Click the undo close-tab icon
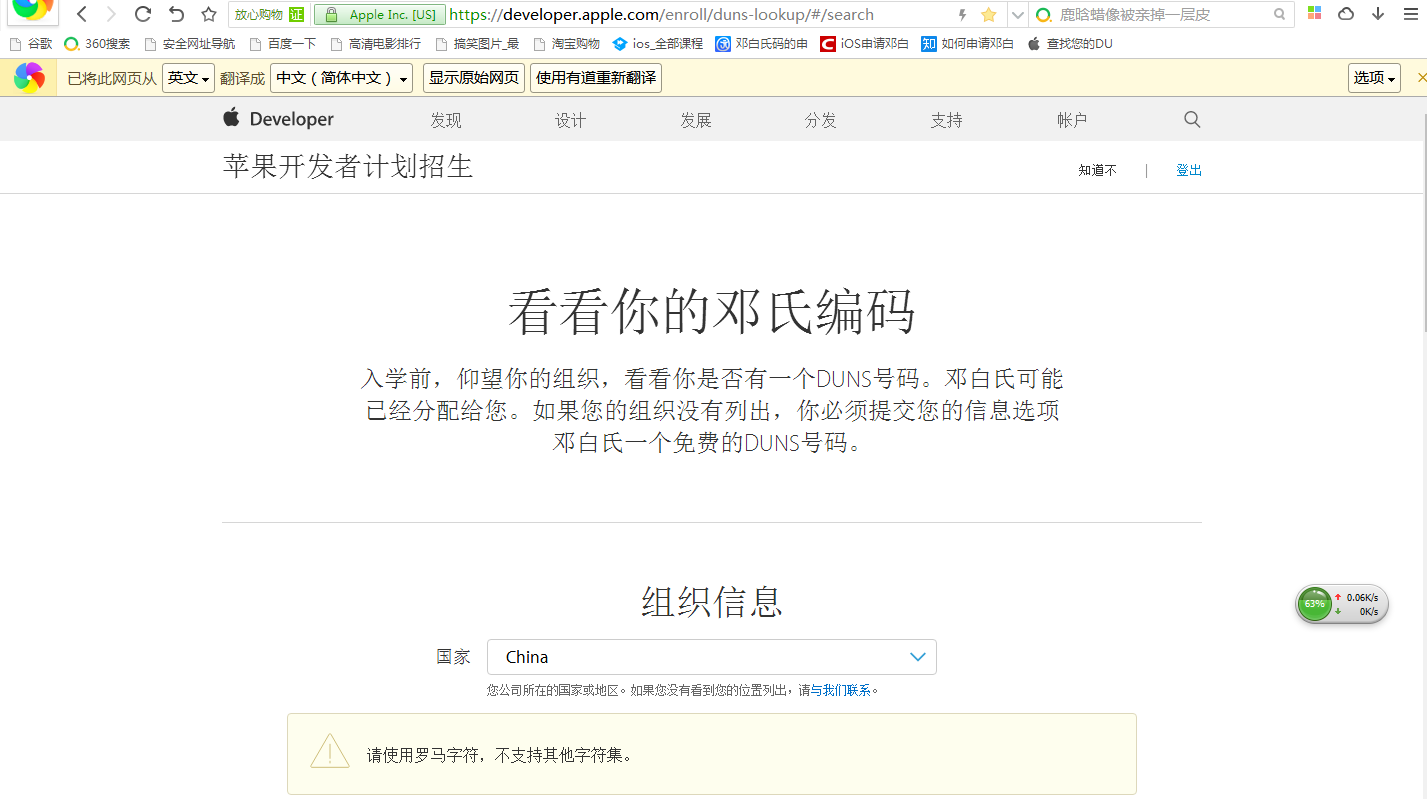 (176, 14)
